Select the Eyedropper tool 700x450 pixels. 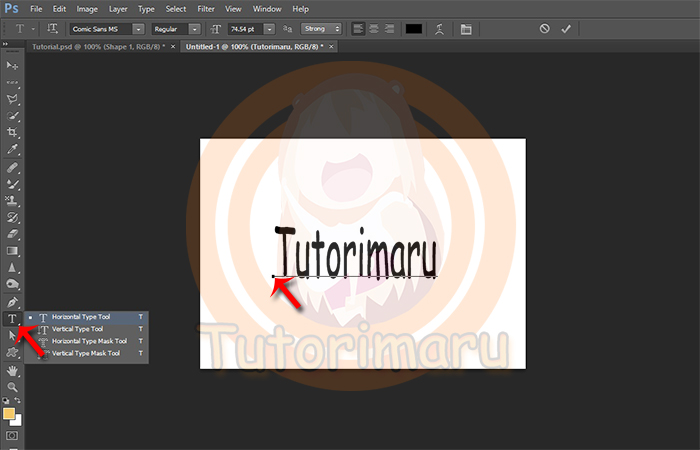click(12, 149)
